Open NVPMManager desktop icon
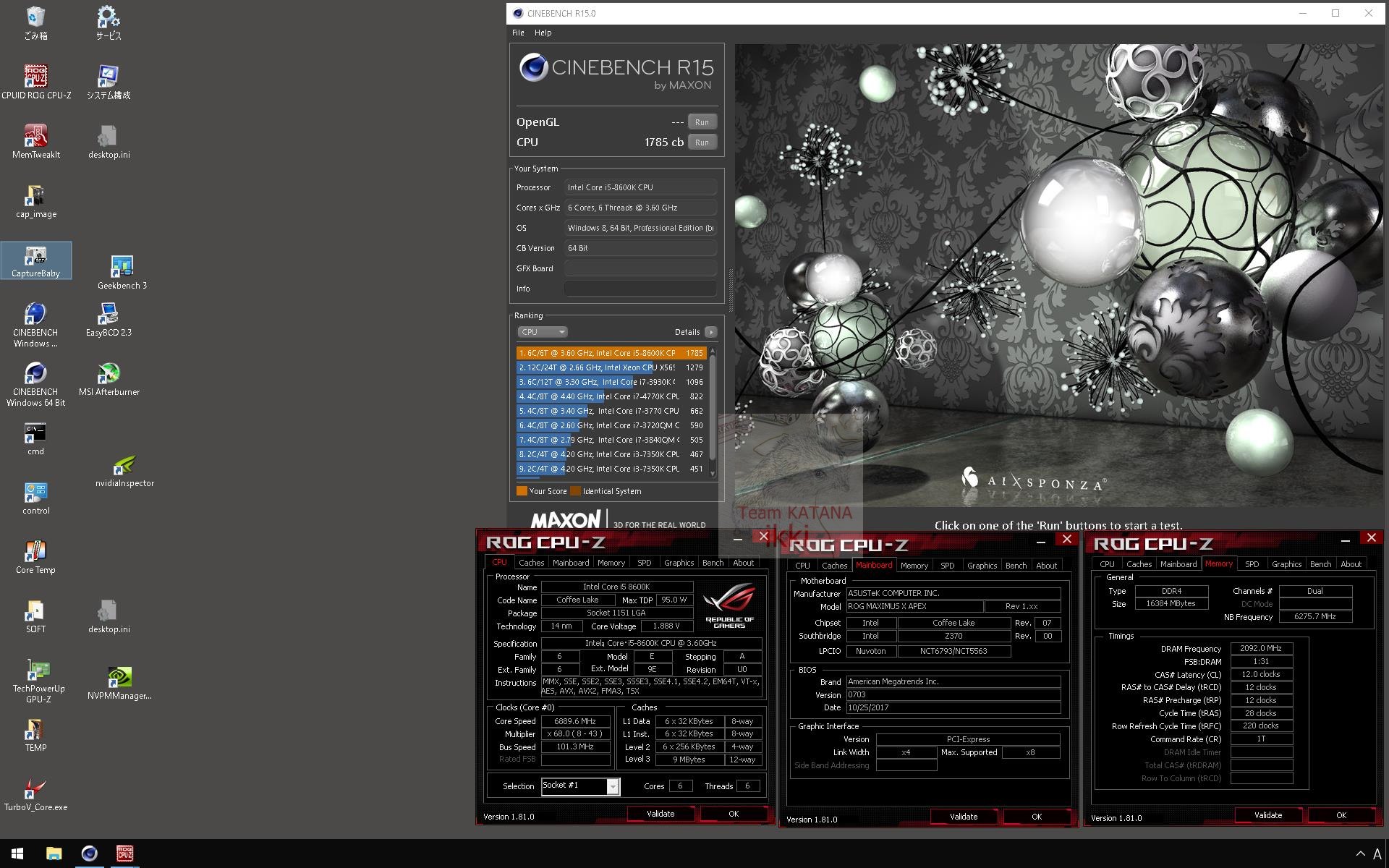The image size is (1389, 868). pyautogui.click(x=119, y=683)
